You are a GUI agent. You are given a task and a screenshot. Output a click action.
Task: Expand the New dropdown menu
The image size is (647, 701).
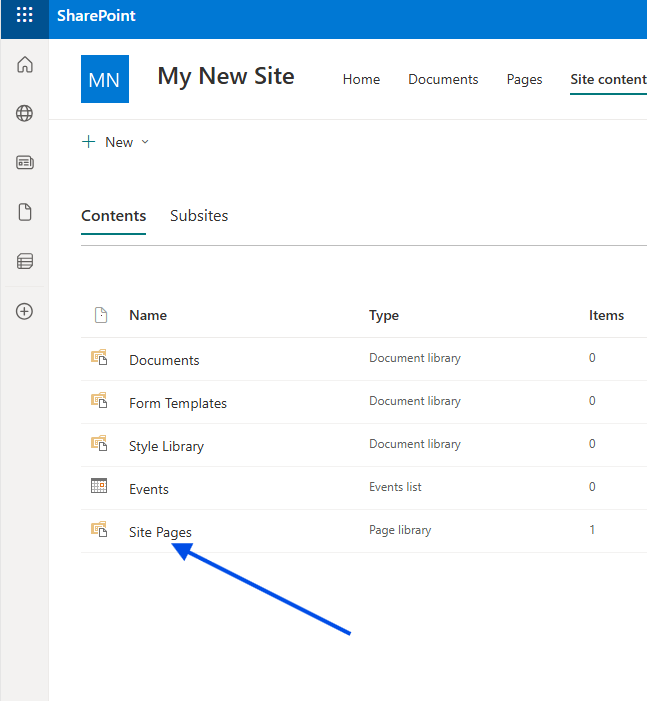(115, 142)
